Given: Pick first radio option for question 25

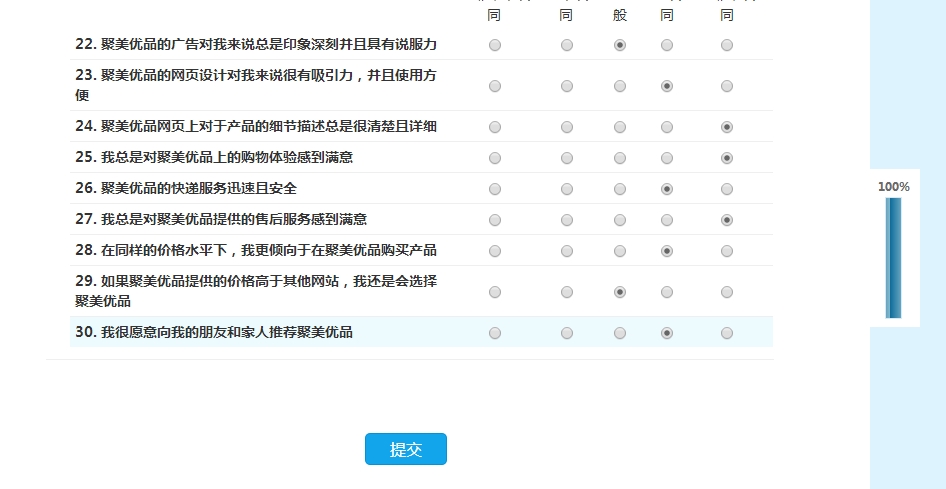Looking at the screenshot, I should pos(495,158).
